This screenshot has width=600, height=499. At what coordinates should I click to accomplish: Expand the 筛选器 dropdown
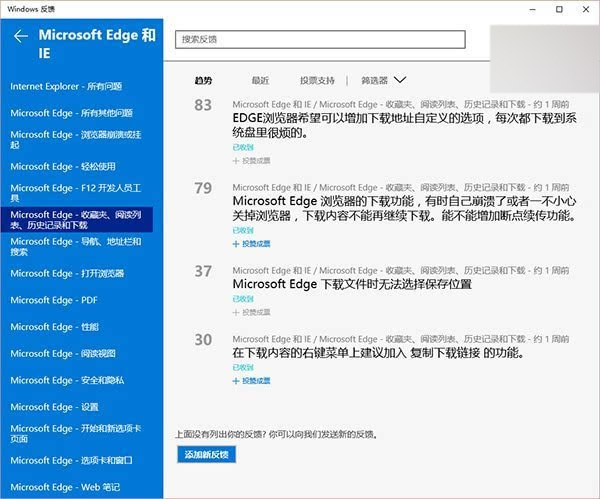[383, 80]
